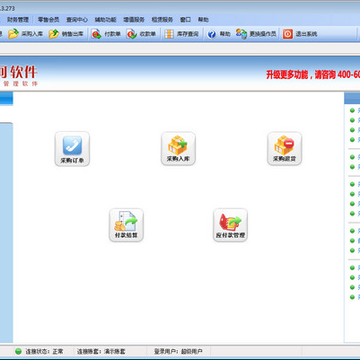This screenshot has height=360, width=360.
Task: Open the 应付款管理 payables management icon
Action: [230, 225]
